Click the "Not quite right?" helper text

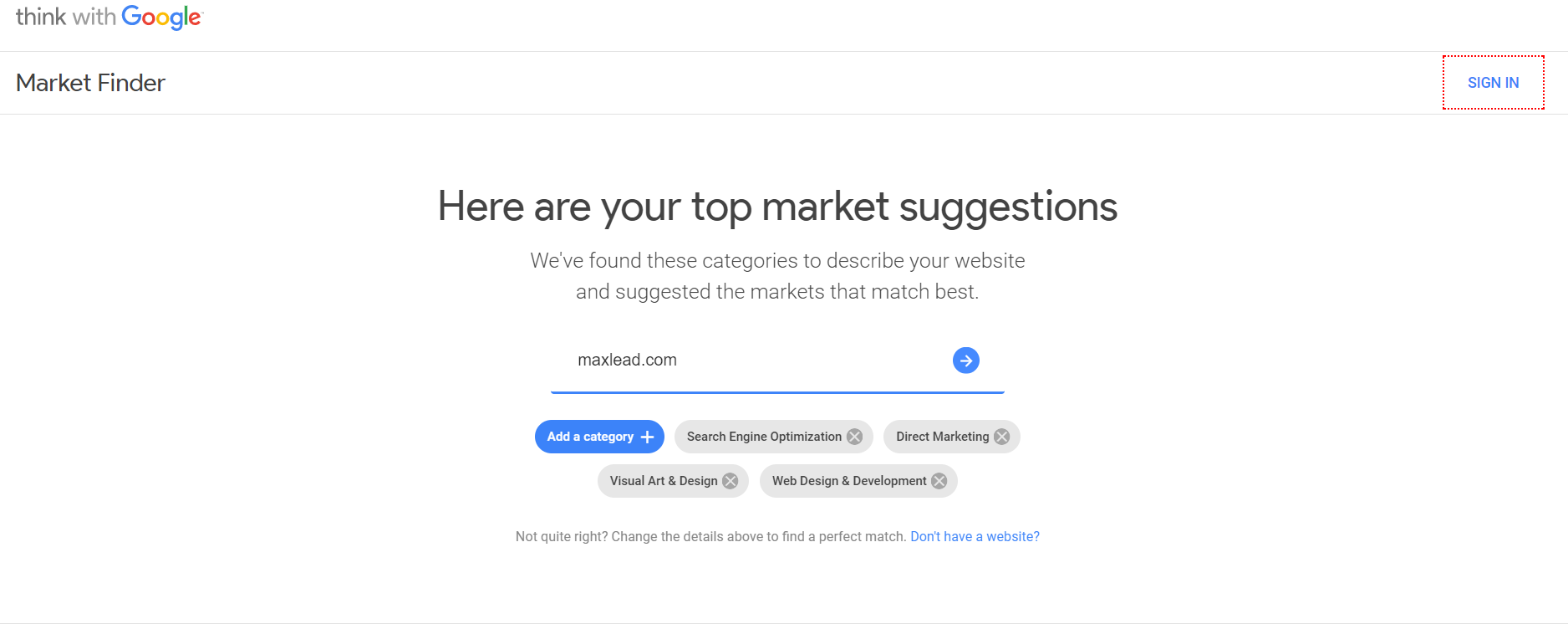[x=710, y=536]
